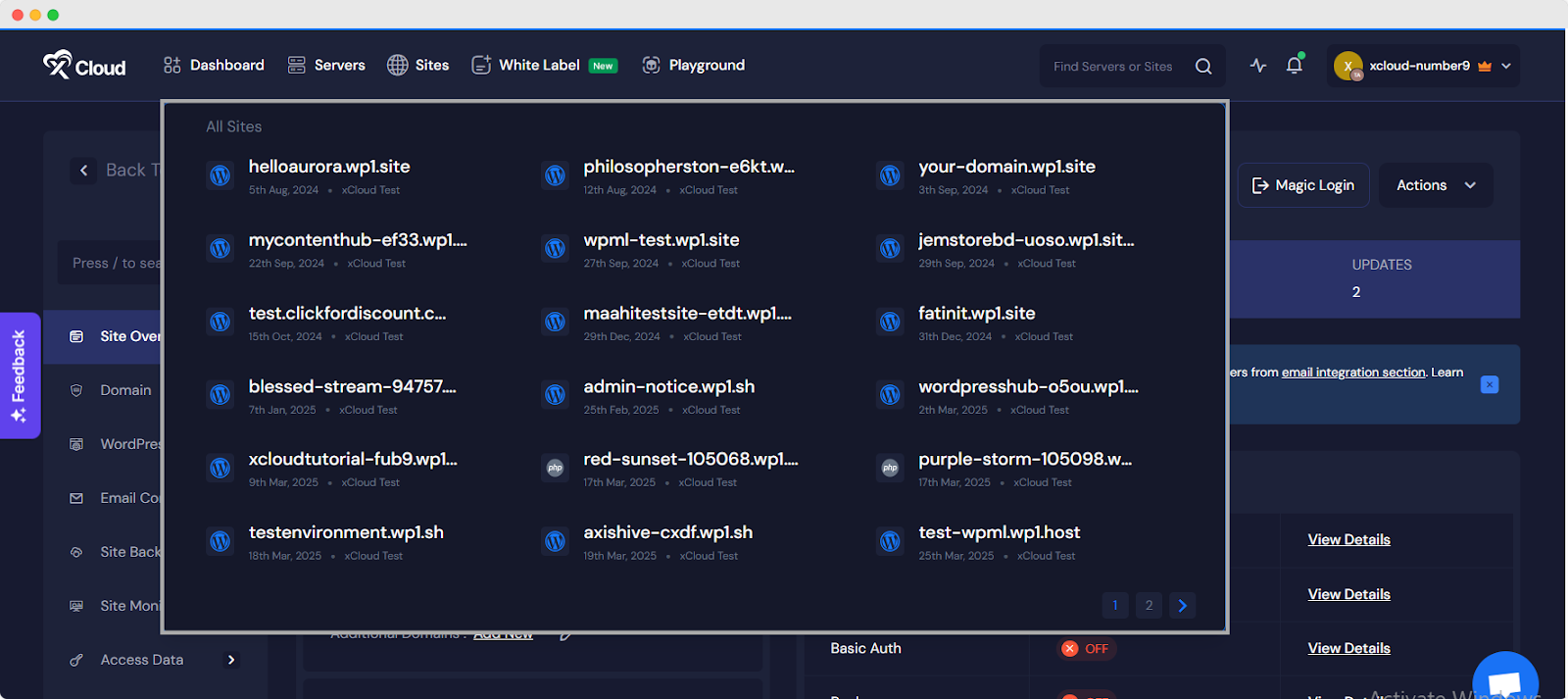Dismiss the email integration notice
Viewport: 1568px width, 699px height.
[1489, 384]
